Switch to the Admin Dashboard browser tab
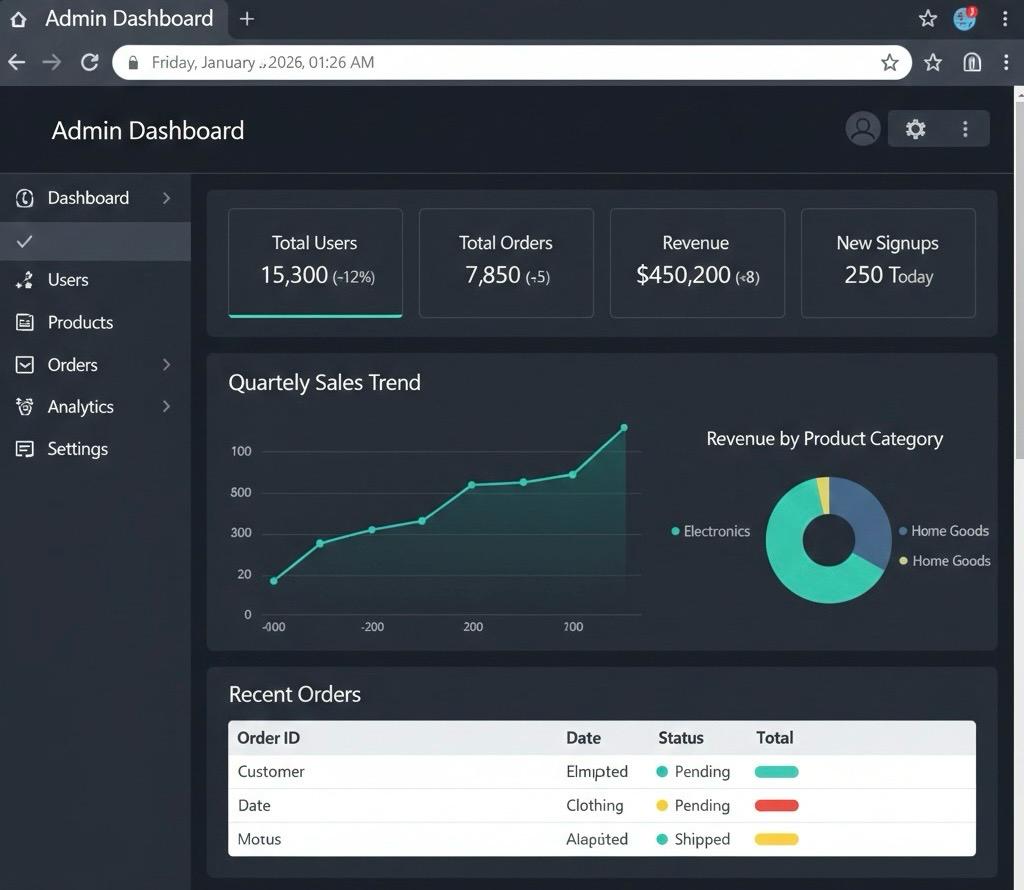Viewport: 1024px width, 890px height. 128,18
